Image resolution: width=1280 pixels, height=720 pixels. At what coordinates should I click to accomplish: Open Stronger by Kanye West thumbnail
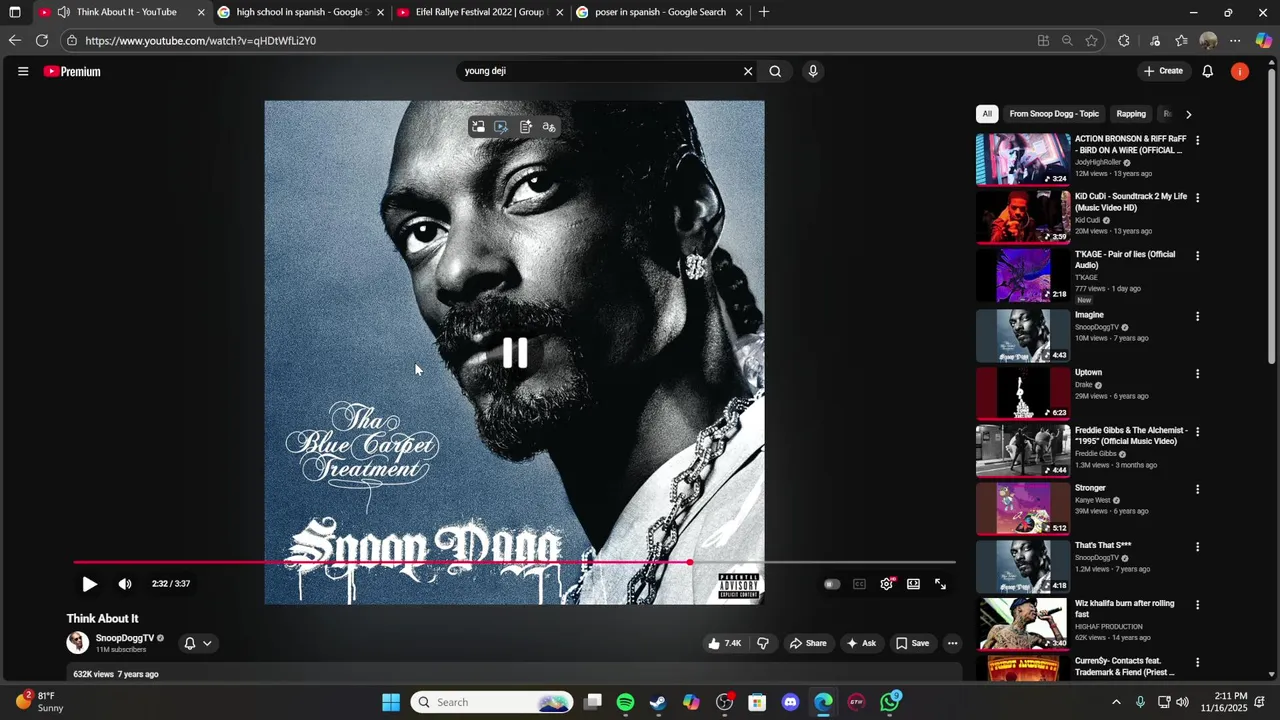coord(1023,509)
